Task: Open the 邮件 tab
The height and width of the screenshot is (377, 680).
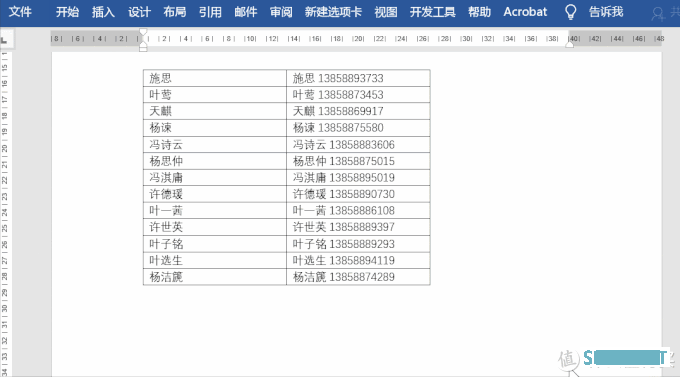Action: tap(246, 12)
